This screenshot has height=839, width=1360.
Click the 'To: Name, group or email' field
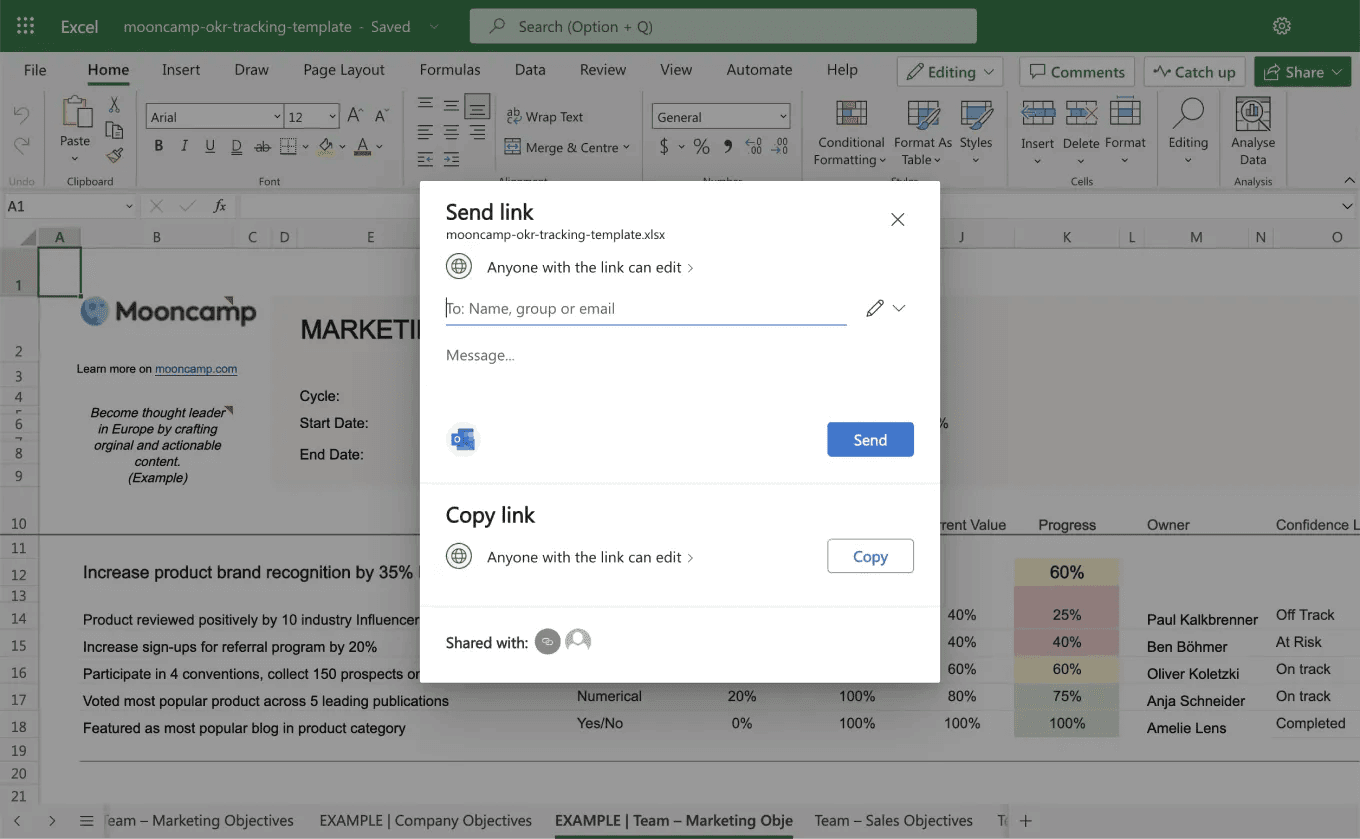tap(645, 308)
